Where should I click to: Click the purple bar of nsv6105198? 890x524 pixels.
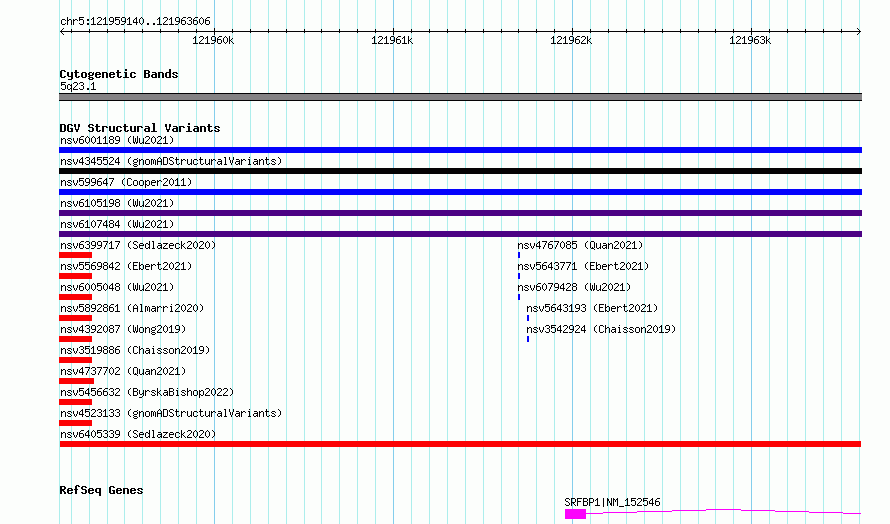tap(460, 213)
